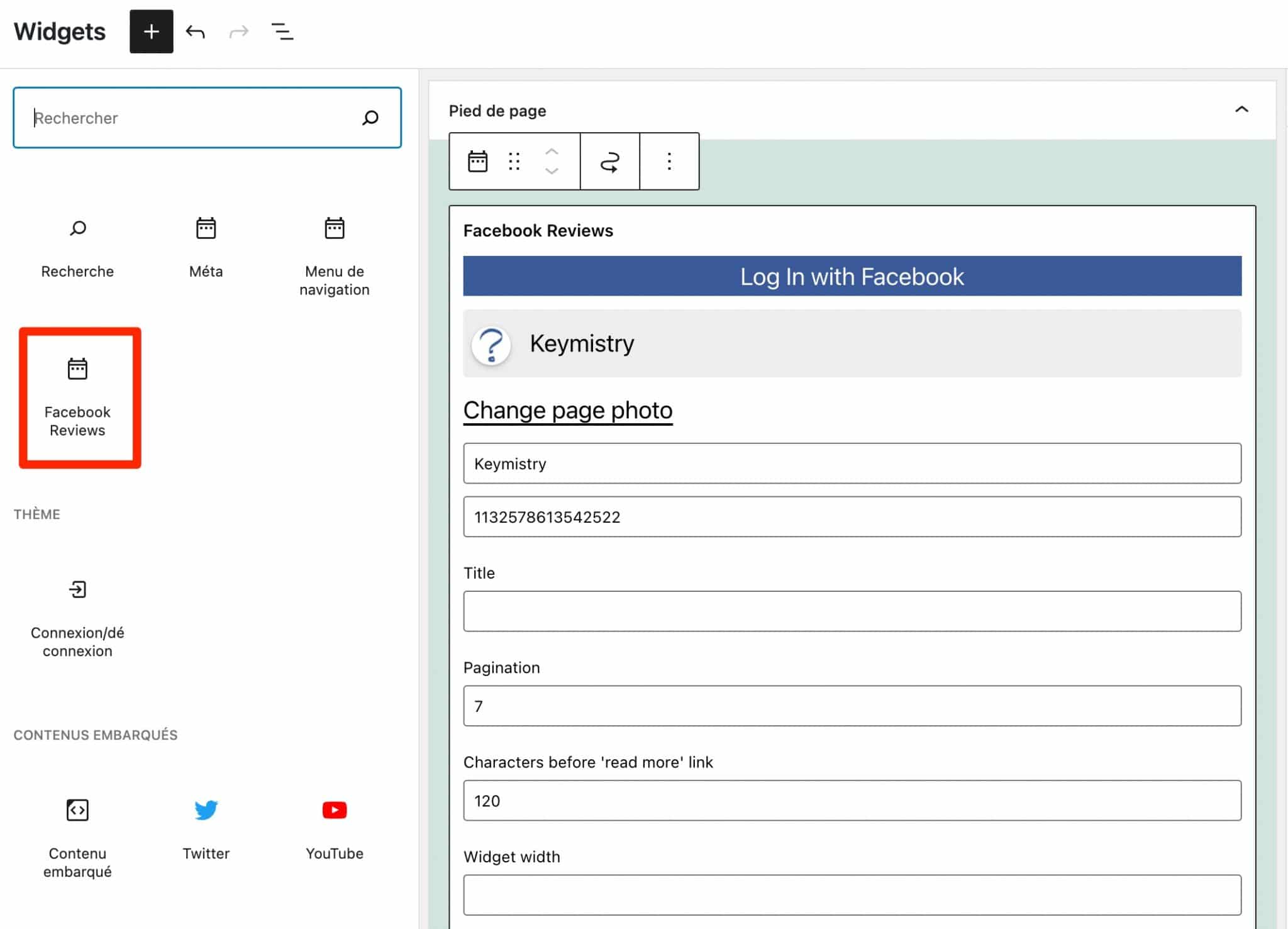
Task: Focus the Rechercher block search field
Action: click(x=207, y=118)
